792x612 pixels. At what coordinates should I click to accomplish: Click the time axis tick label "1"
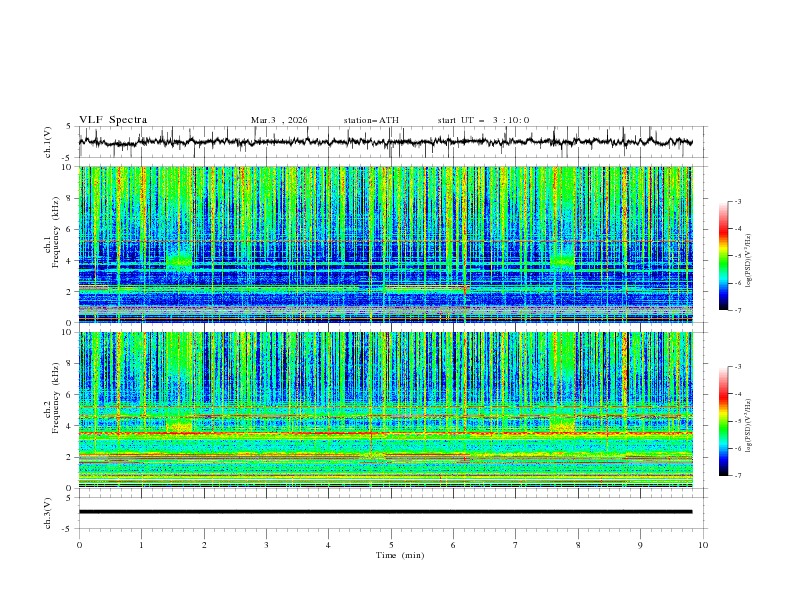[x=141, y=545]
